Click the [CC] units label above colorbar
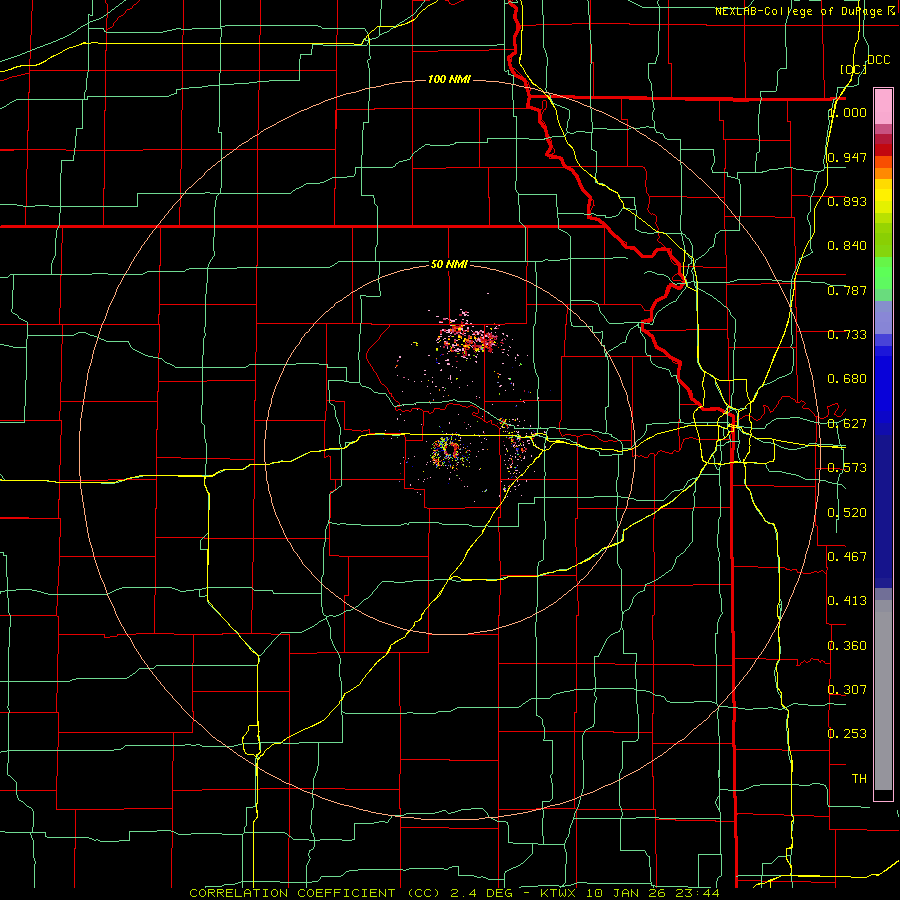 [x=853, y=69]
